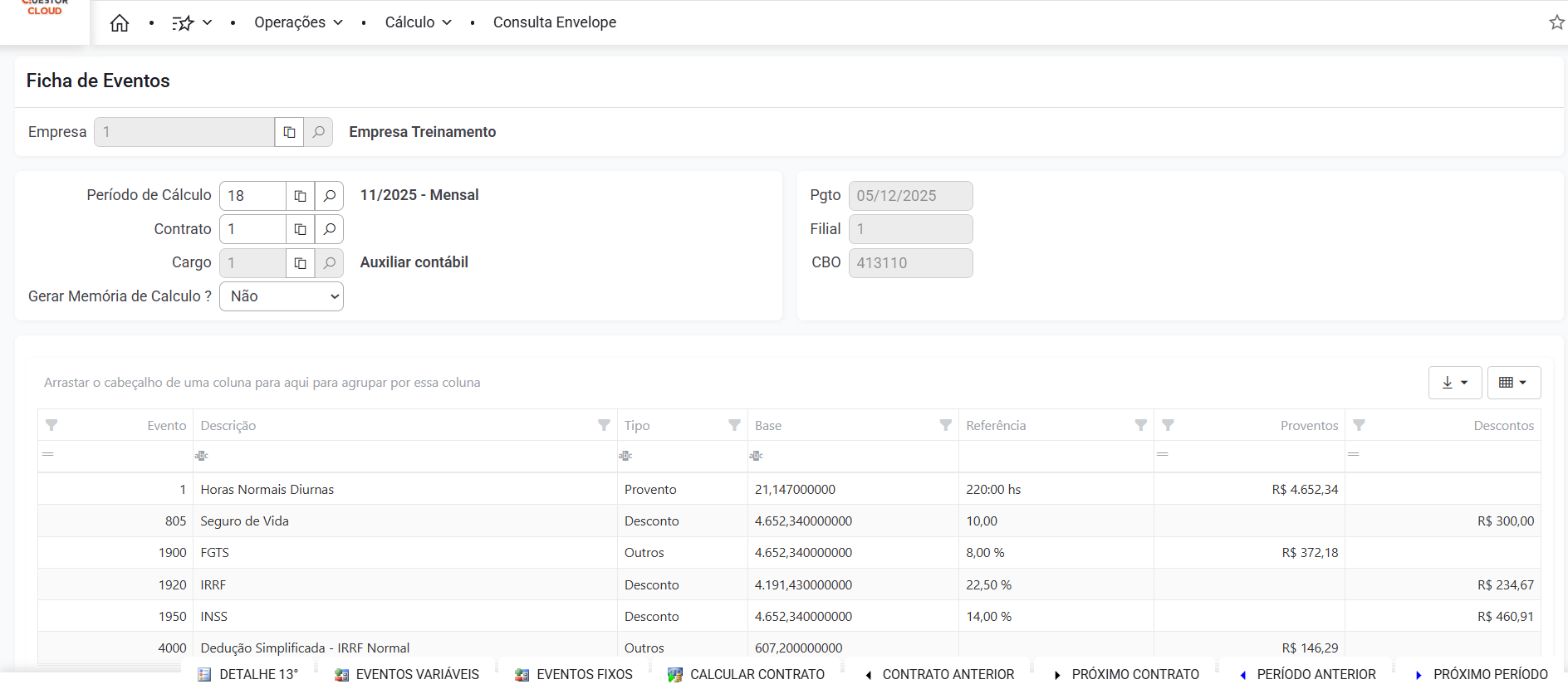Go to PRÓXIMO PERÍODO
Screen dimensions: 1568x699
1481,675
